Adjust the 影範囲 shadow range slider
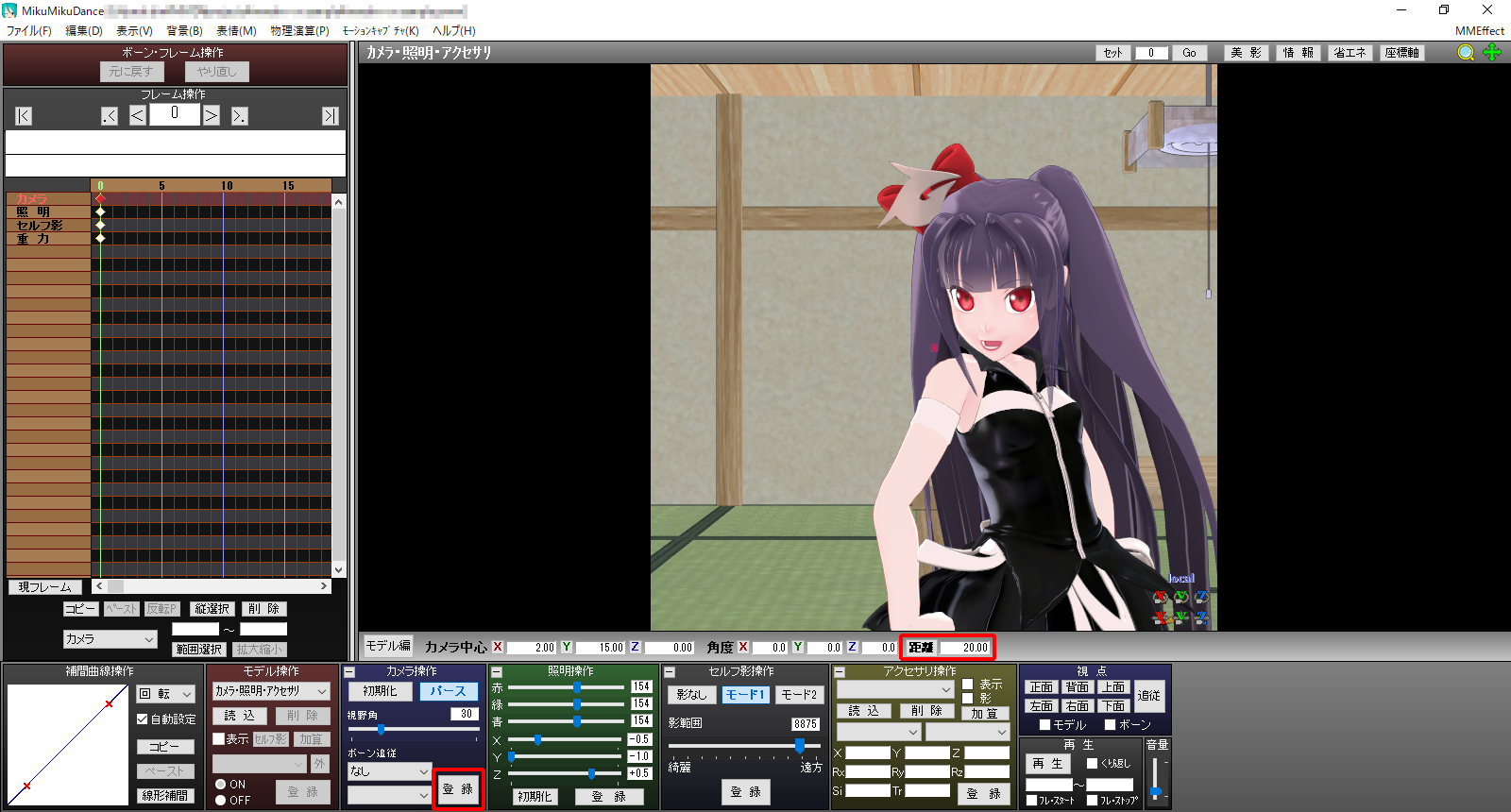Screen dimensions: 1511x812 [x=745, y=746]
